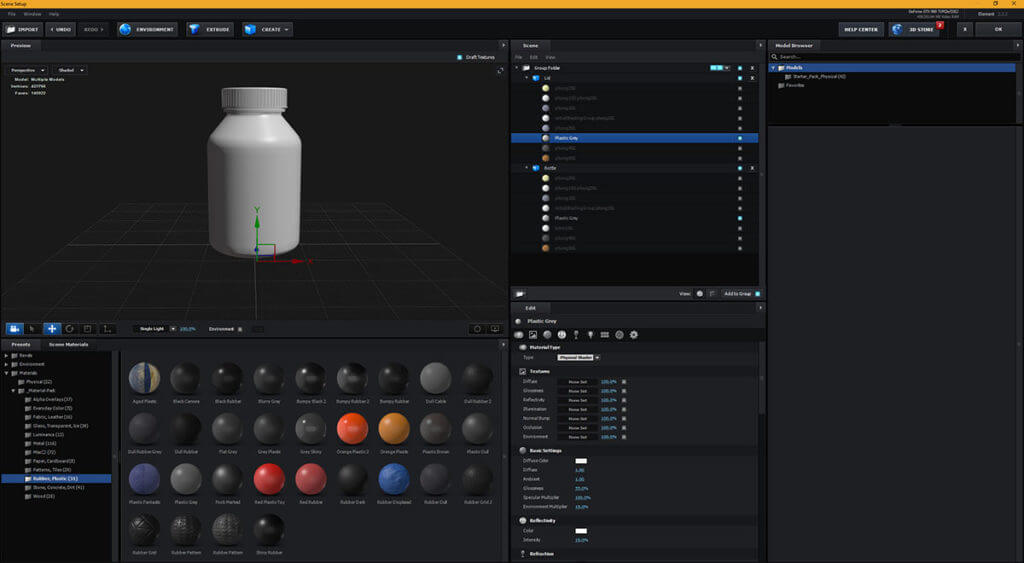Viewport: 1024px width, 563px height.
Task: Open the Starter_Pack_Physical folder
Action: [815, 76]
